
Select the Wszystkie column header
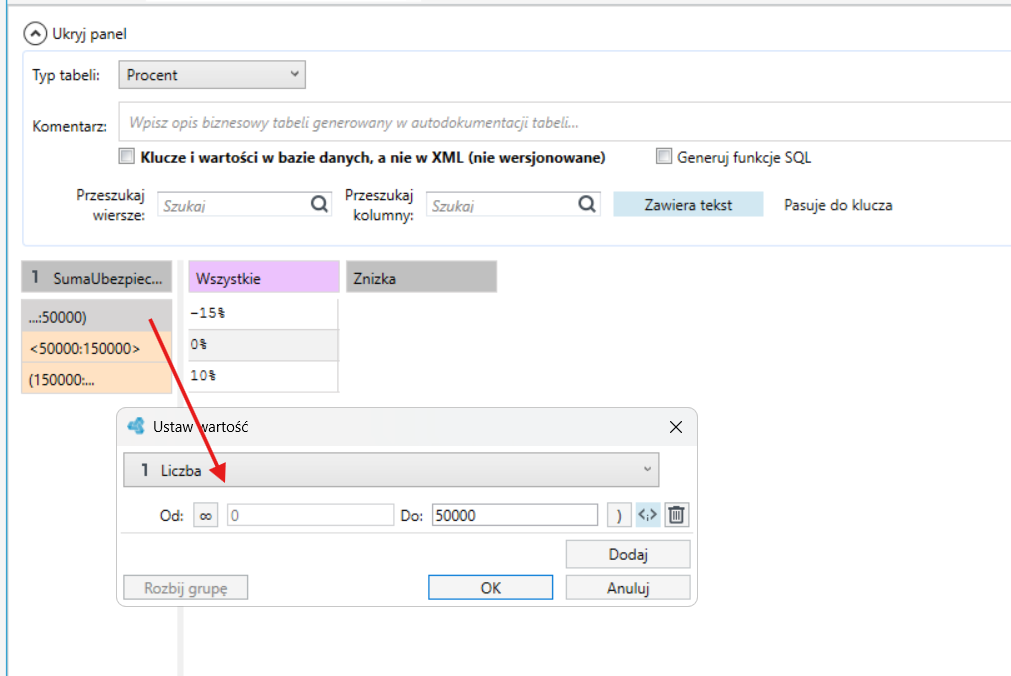pyautogui.click(x=264, y=277)
